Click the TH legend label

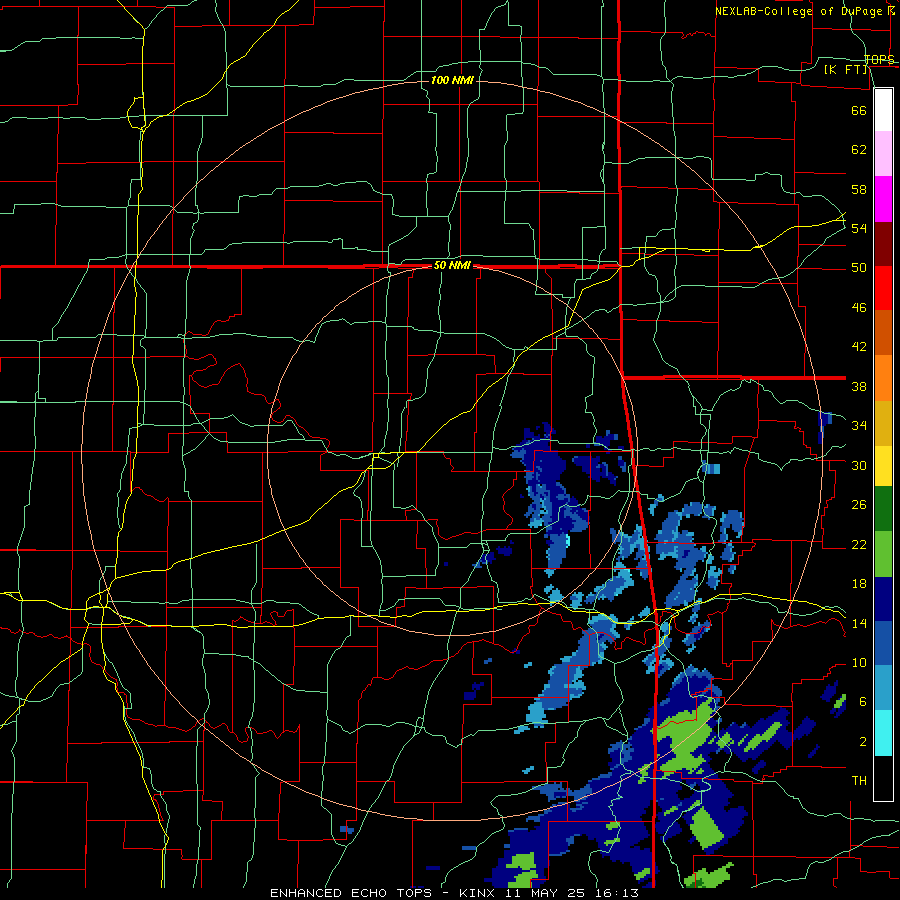859,781
